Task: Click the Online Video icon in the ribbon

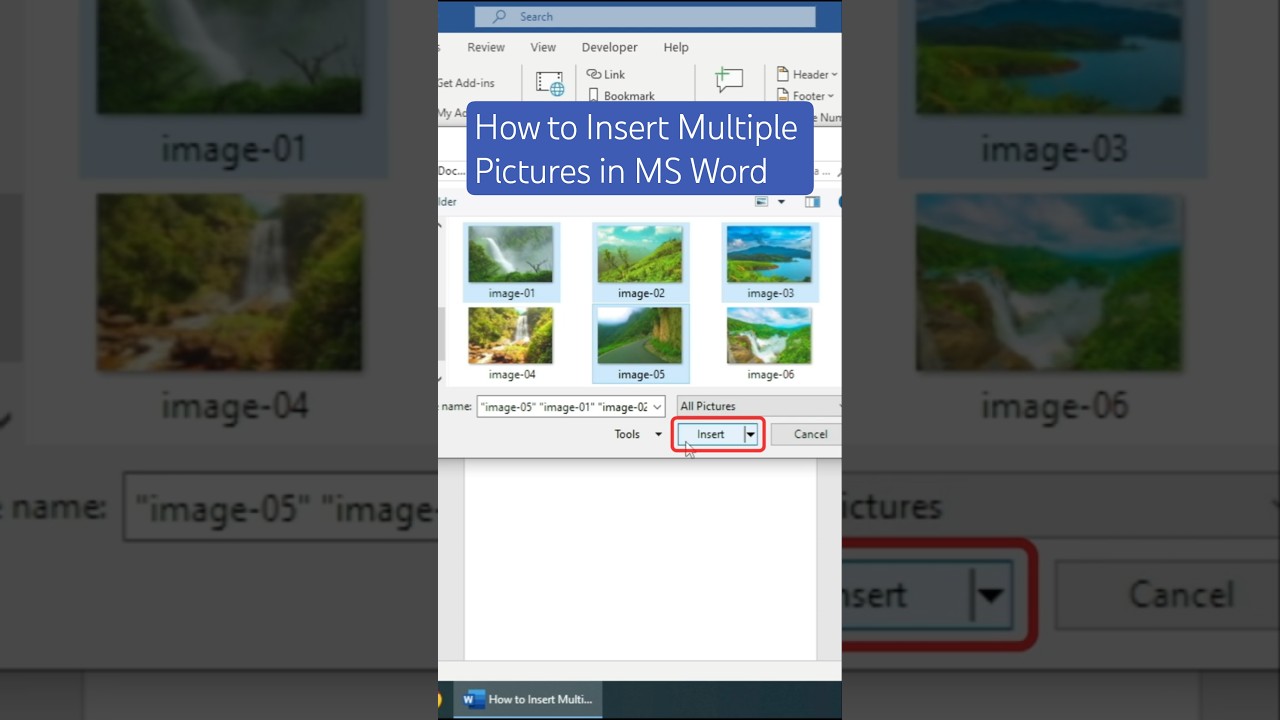Action: click(x=550, y=84)
